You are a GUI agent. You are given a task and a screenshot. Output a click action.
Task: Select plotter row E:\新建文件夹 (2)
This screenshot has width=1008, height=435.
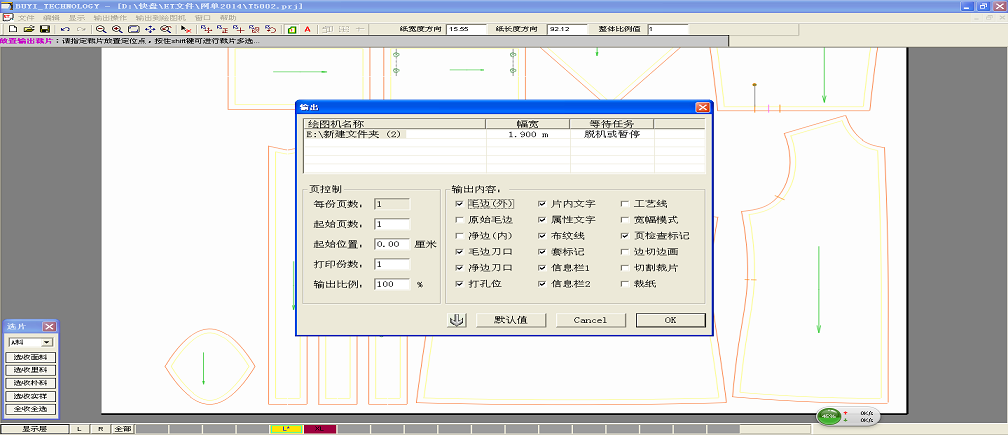(x=504, y=134)
